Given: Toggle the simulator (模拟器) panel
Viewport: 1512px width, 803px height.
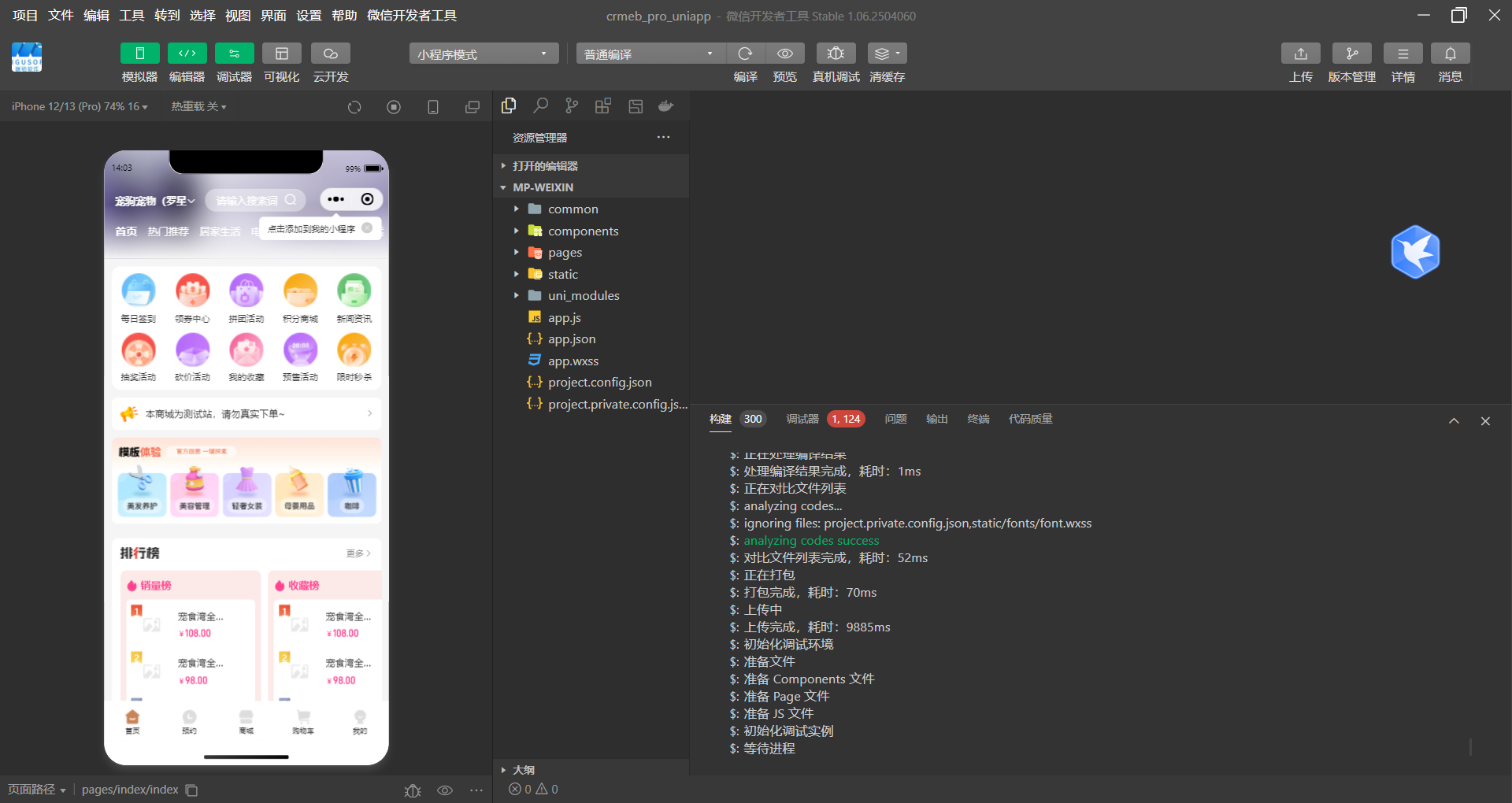Looking at the screenshot, I should (139, 54).
